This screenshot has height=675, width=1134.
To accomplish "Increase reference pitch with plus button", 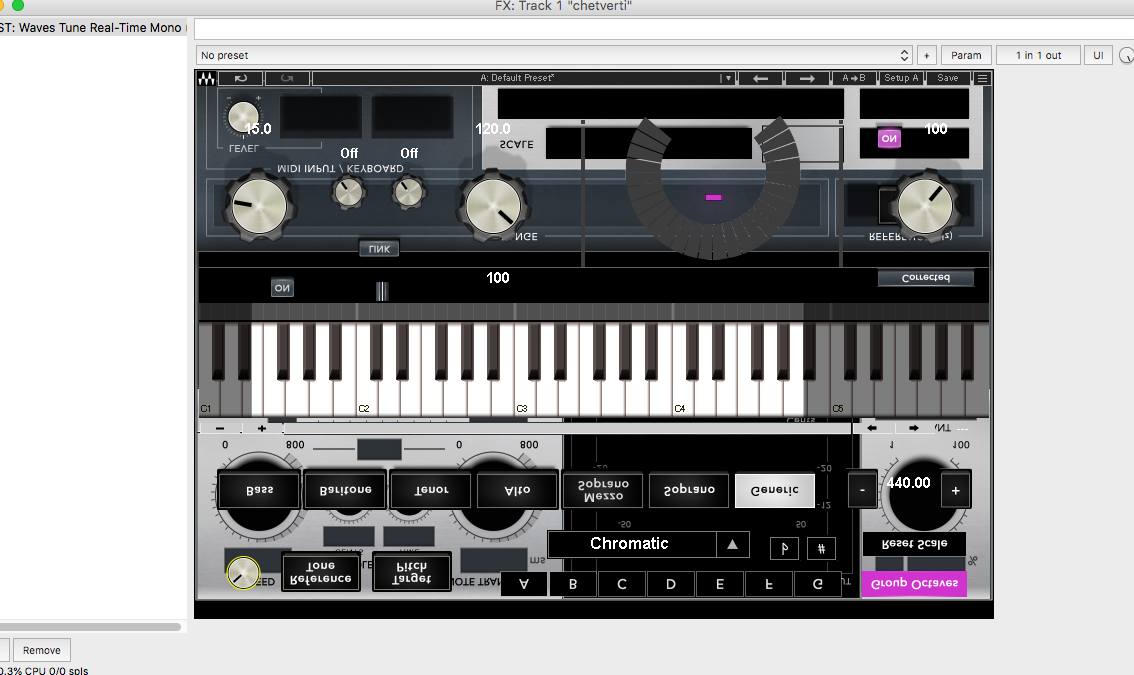I will (955, 491).
